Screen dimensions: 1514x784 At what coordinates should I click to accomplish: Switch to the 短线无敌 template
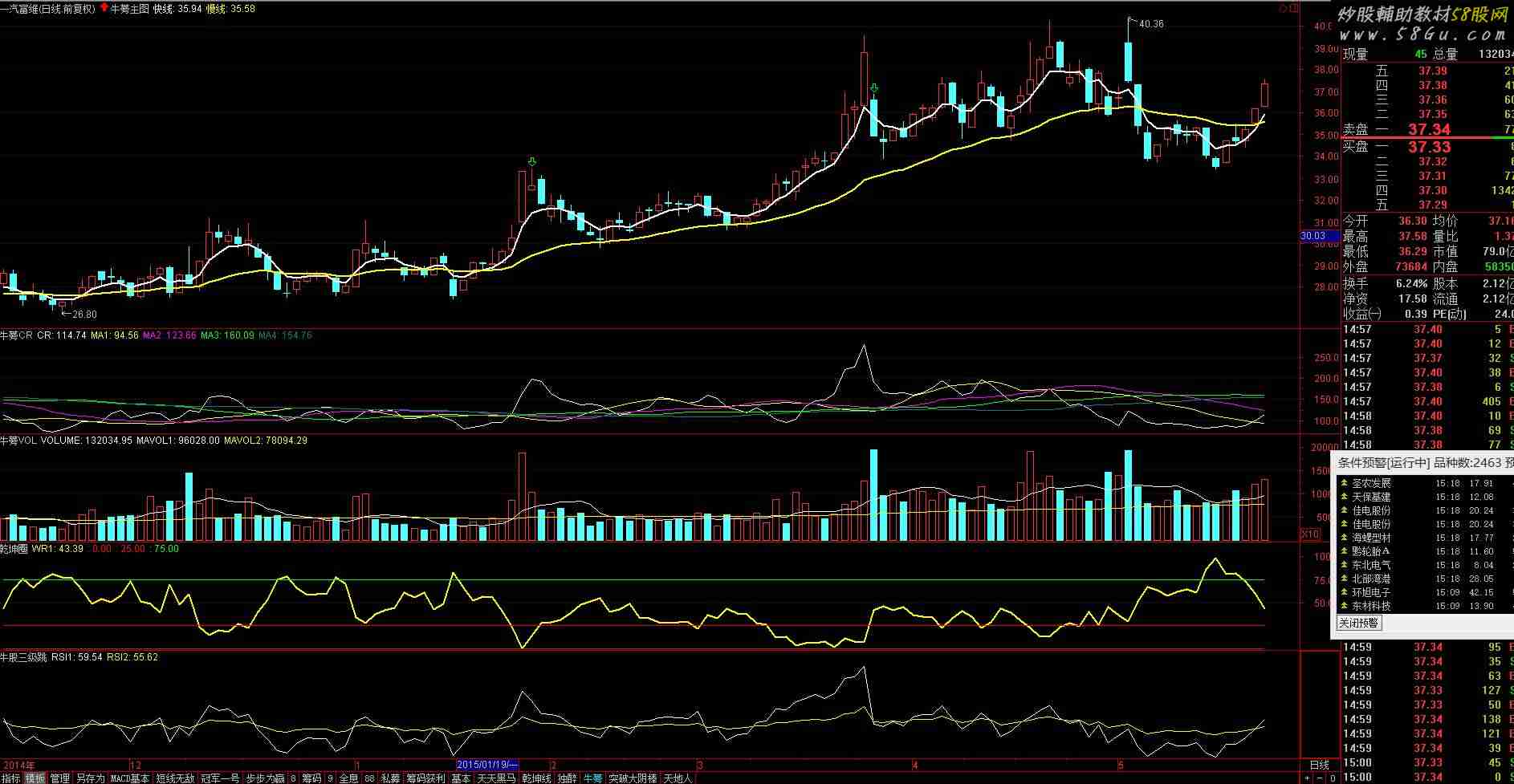point(175,778)
